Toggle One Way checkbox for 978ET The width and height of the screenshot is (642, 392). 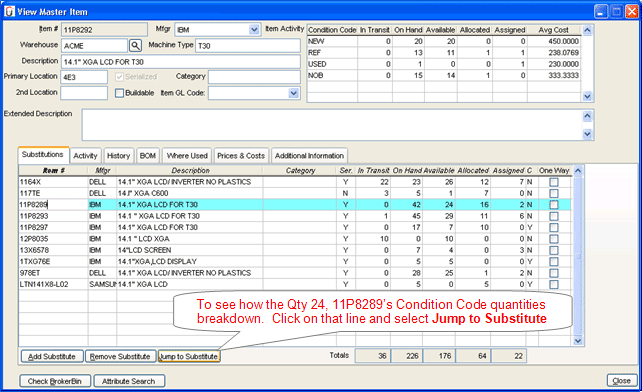point(554,273)
